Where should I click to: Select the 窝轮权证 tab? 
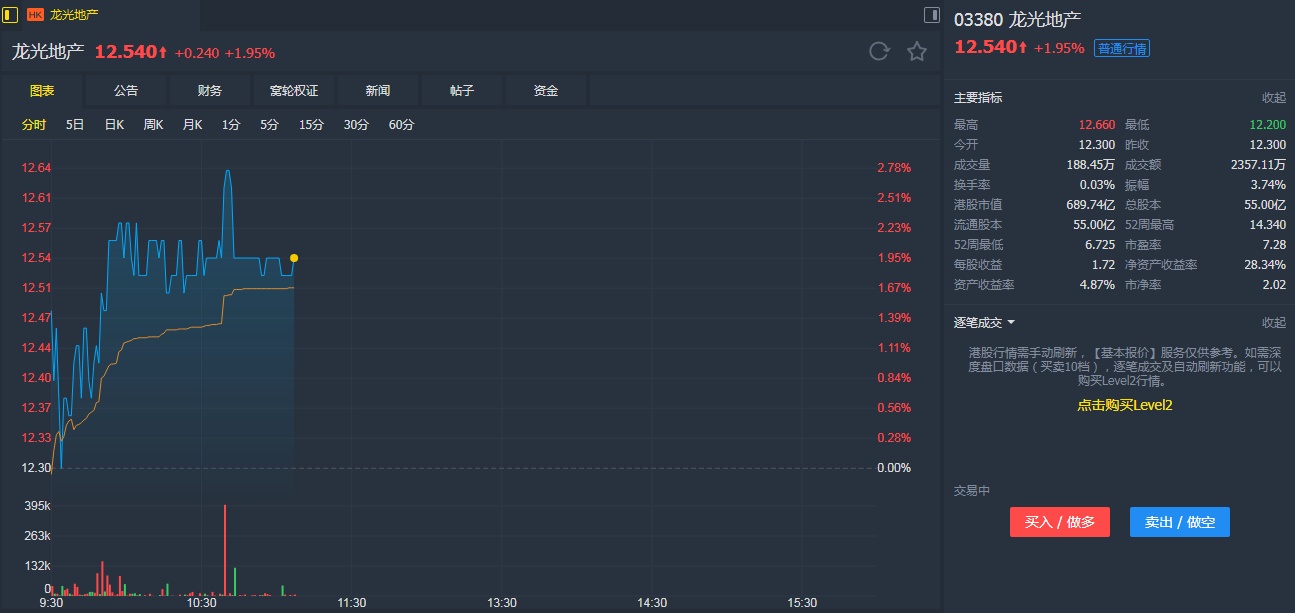click(294, 91)
